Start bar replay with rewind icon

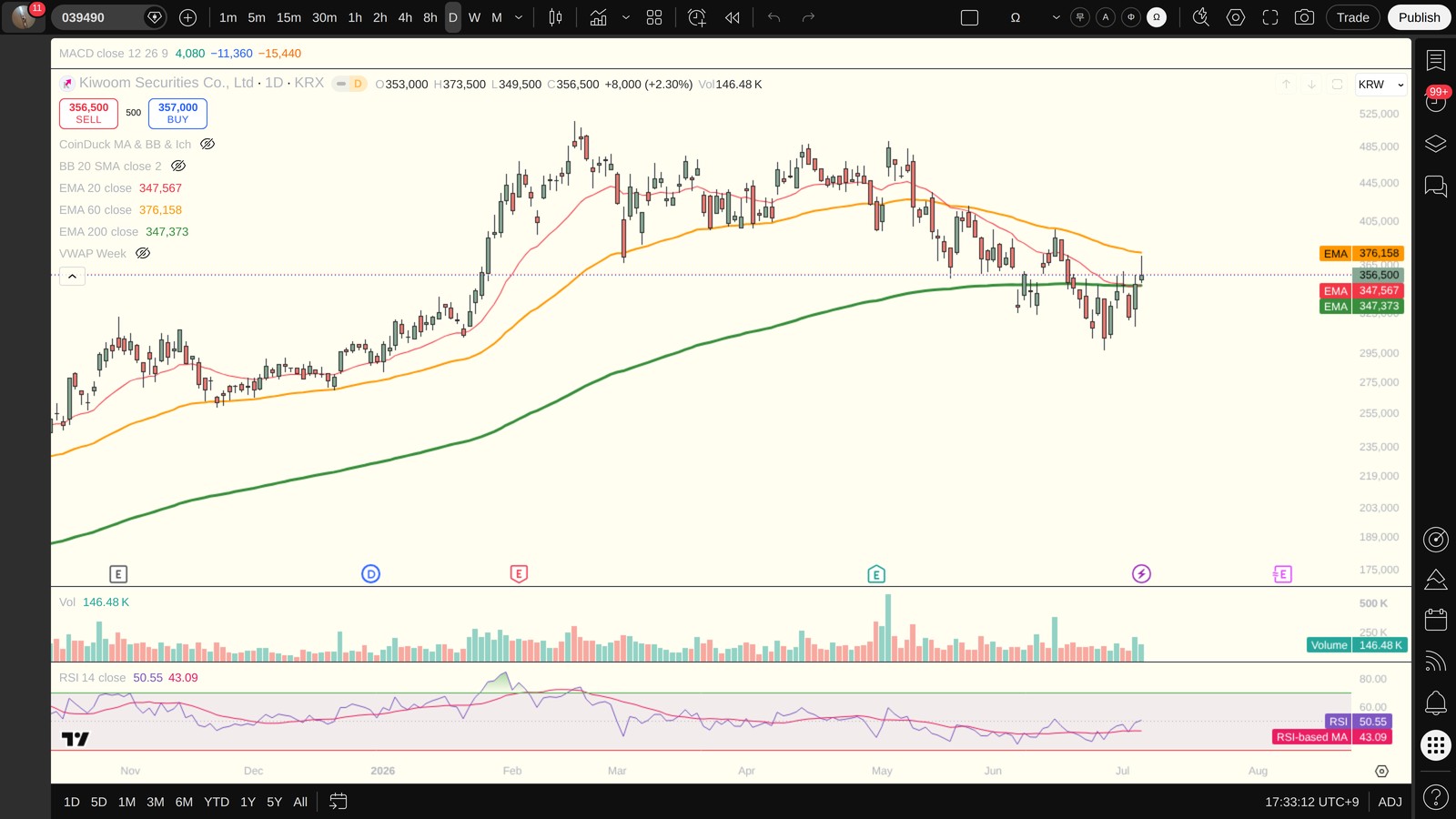pyautogui.click(x=733, y=17)
